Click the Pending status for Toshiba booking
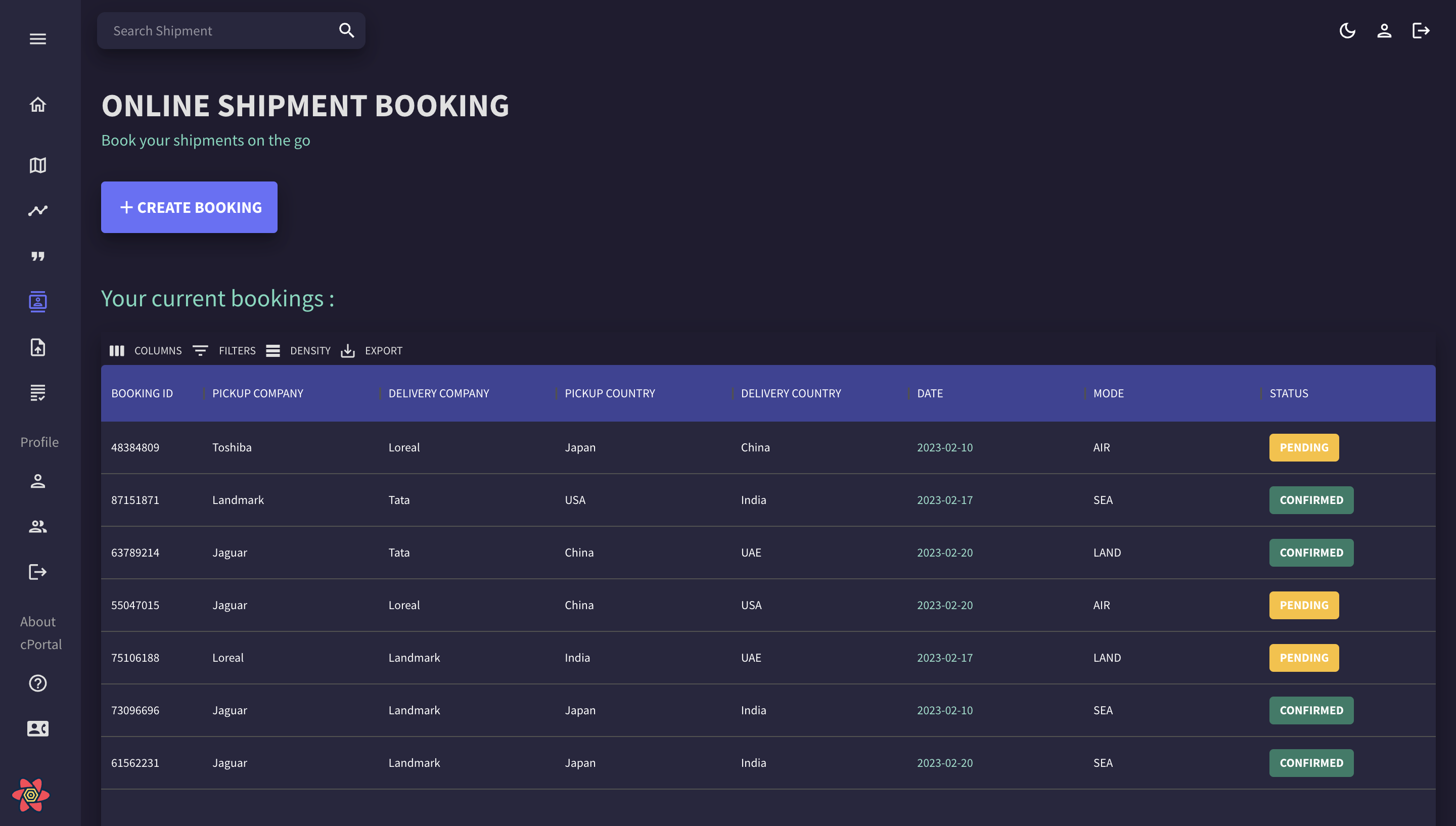Image resolution: width=1456 pixels, height=826 pixels. pos(1303,447)
